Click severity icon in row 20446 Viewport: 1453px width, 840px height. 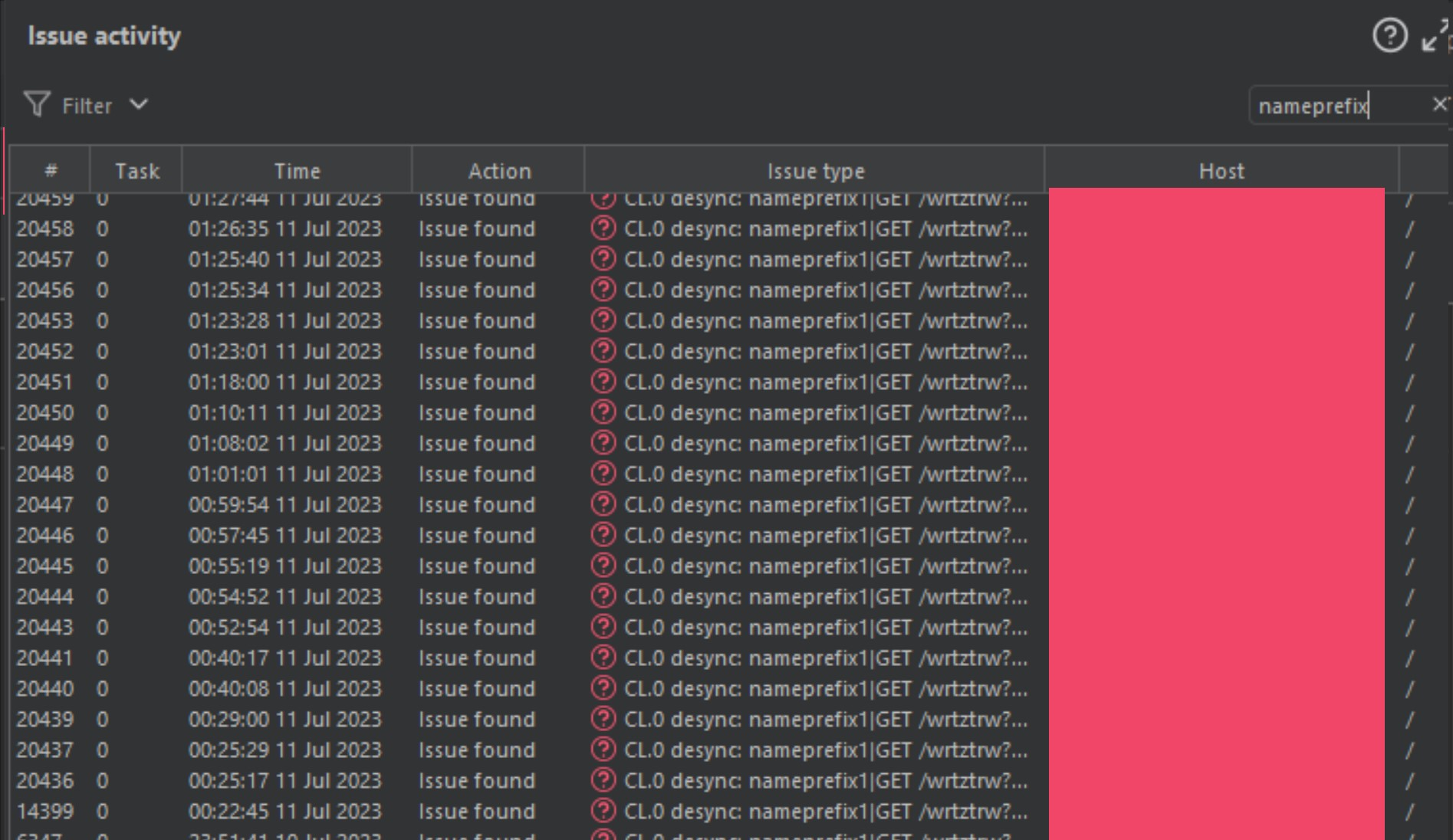click(603, 534)
